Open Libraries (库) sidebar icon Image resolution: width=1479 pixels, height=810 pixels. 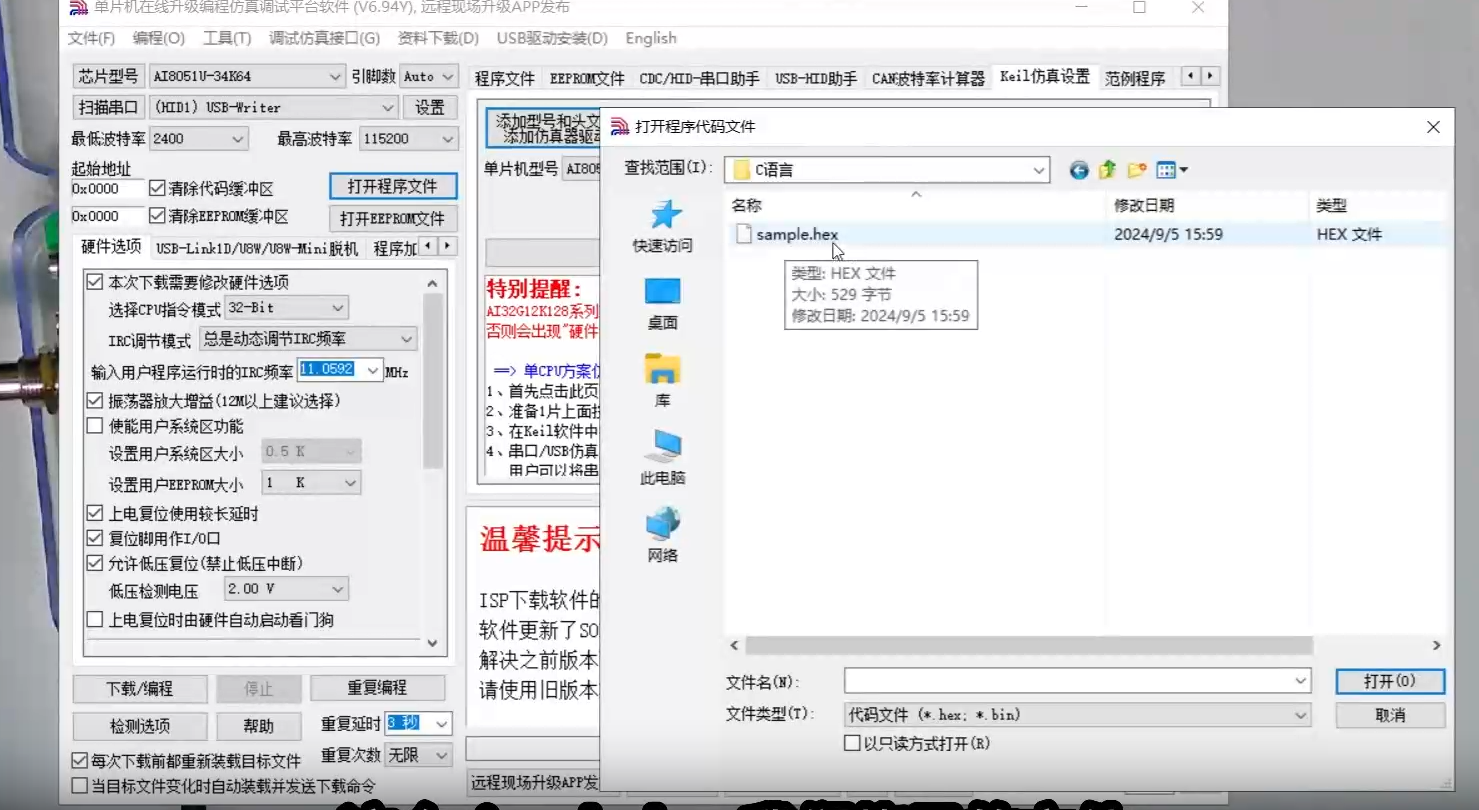click(662, 369)
